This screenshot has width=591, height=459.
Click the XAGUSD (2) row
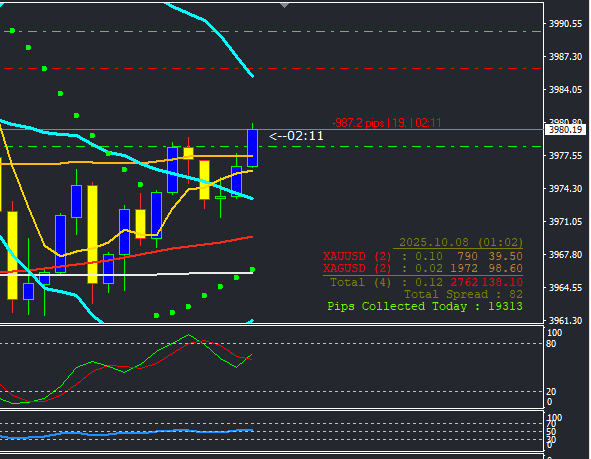[423, 268]
